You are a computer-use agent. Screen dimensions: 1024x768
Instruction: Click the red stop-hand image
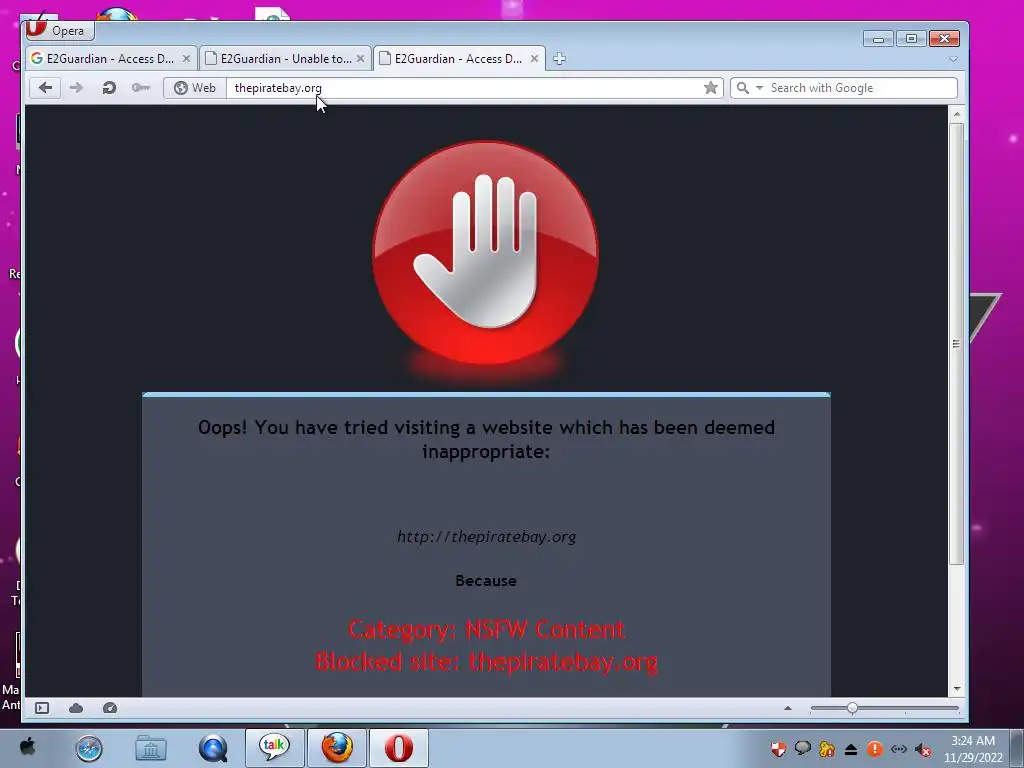pos(485,253)
